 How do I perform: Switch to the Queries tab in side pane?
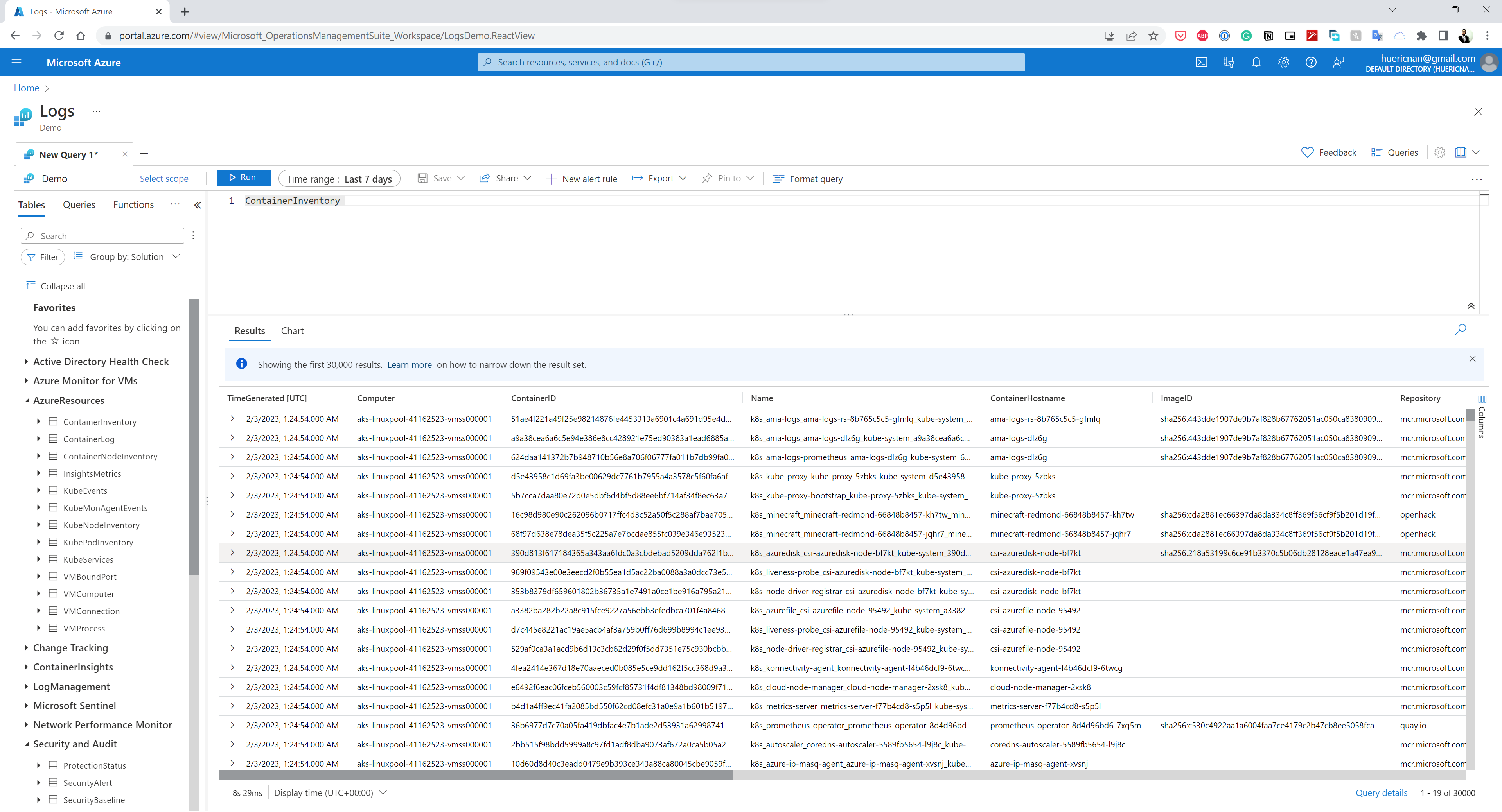pos(79,205)
